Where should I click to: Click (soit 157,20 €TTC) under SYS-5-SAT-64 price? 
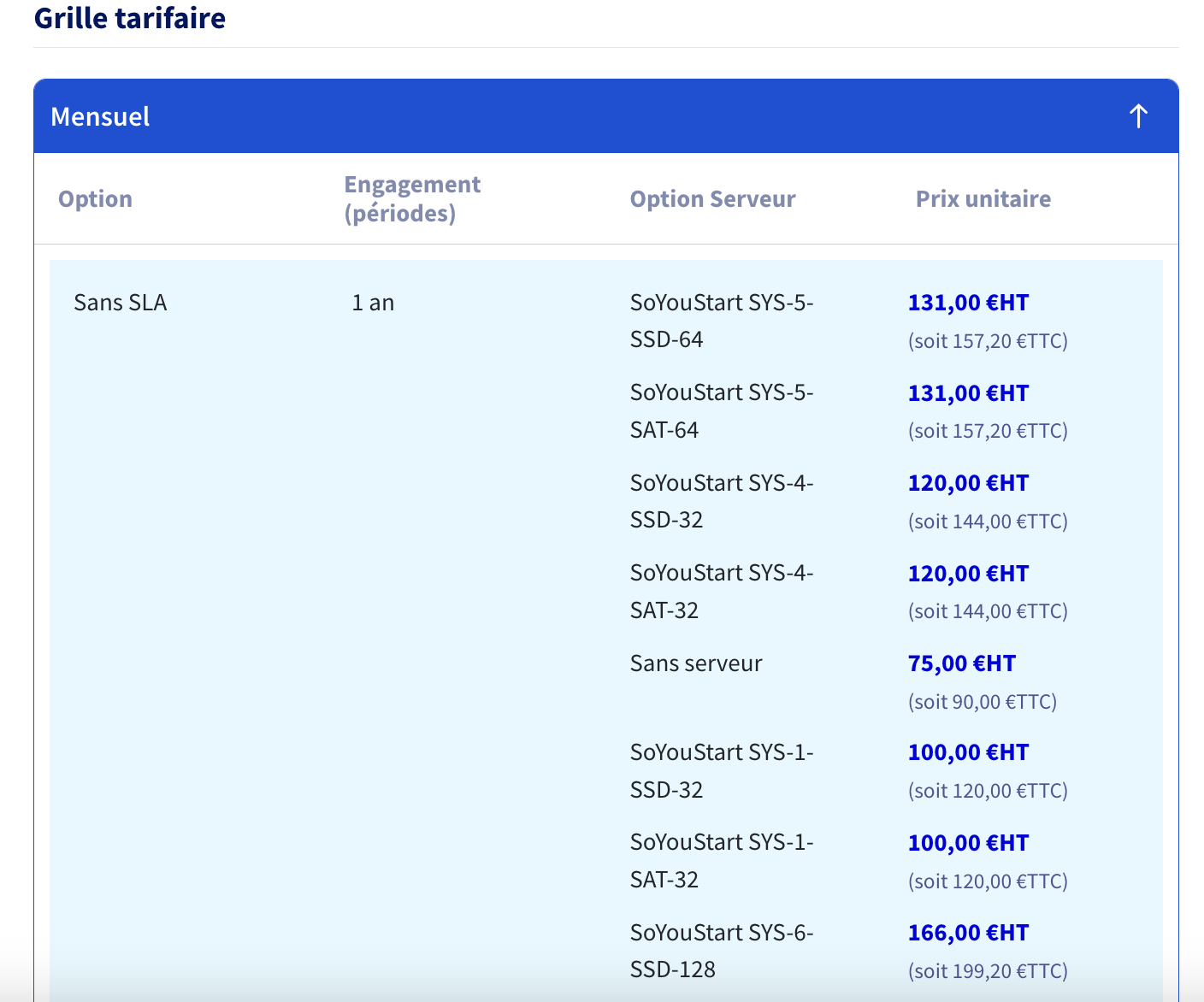(x=988, y=431)
